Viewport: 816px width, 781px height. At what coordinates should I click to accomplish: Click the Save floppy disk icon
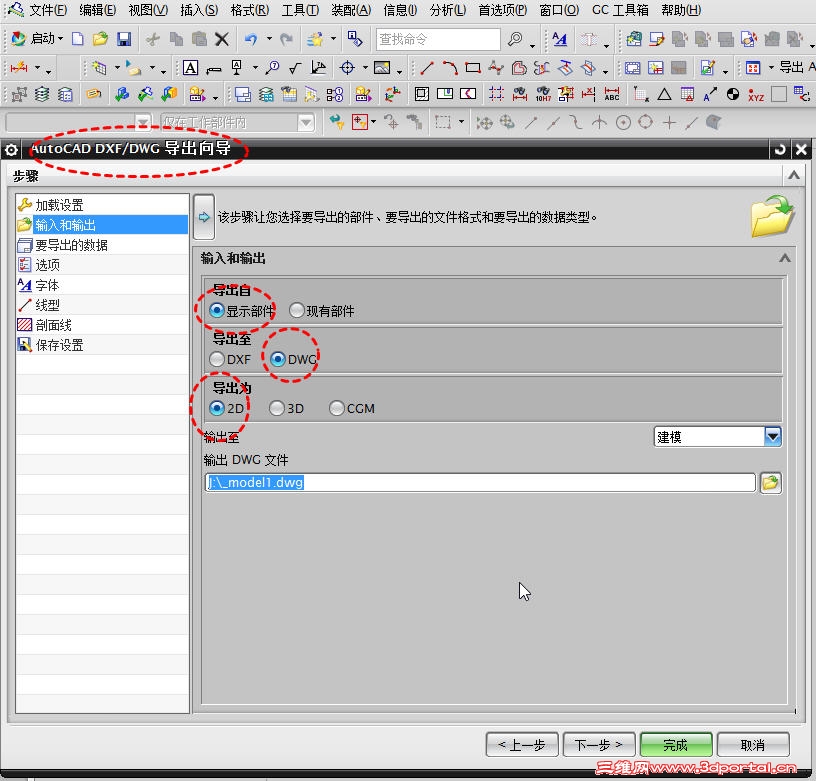pyautogui.click(x=124, y=39)
